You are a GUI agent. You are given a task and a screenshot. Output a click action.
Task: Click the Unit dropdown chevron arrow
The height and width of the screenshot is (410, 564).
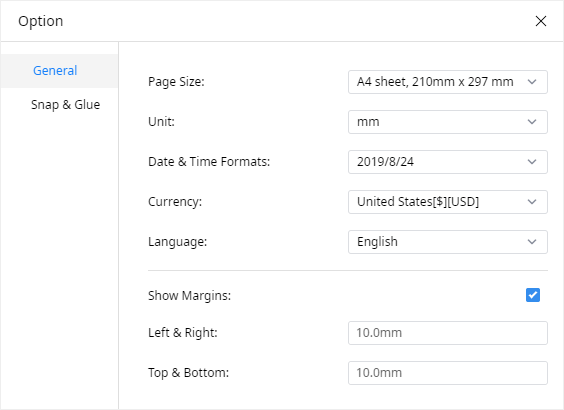(x=532, y=122)
